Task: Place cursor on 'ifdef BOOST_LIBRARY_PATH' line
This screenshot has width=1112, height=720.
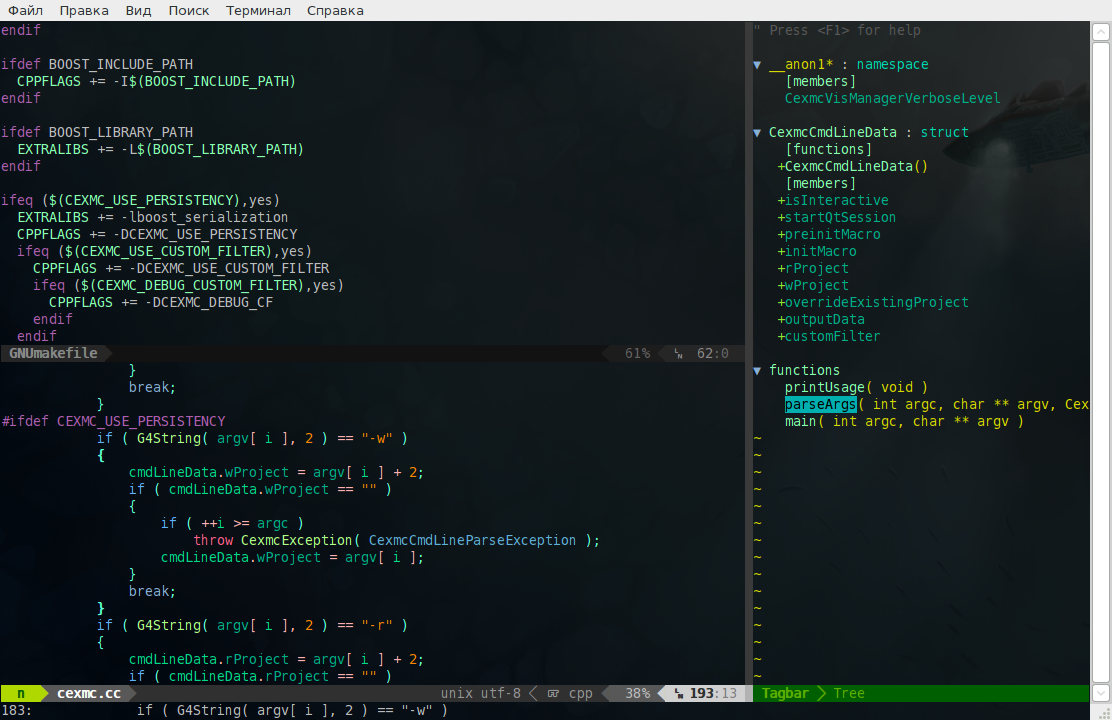Action: [96, 133]
